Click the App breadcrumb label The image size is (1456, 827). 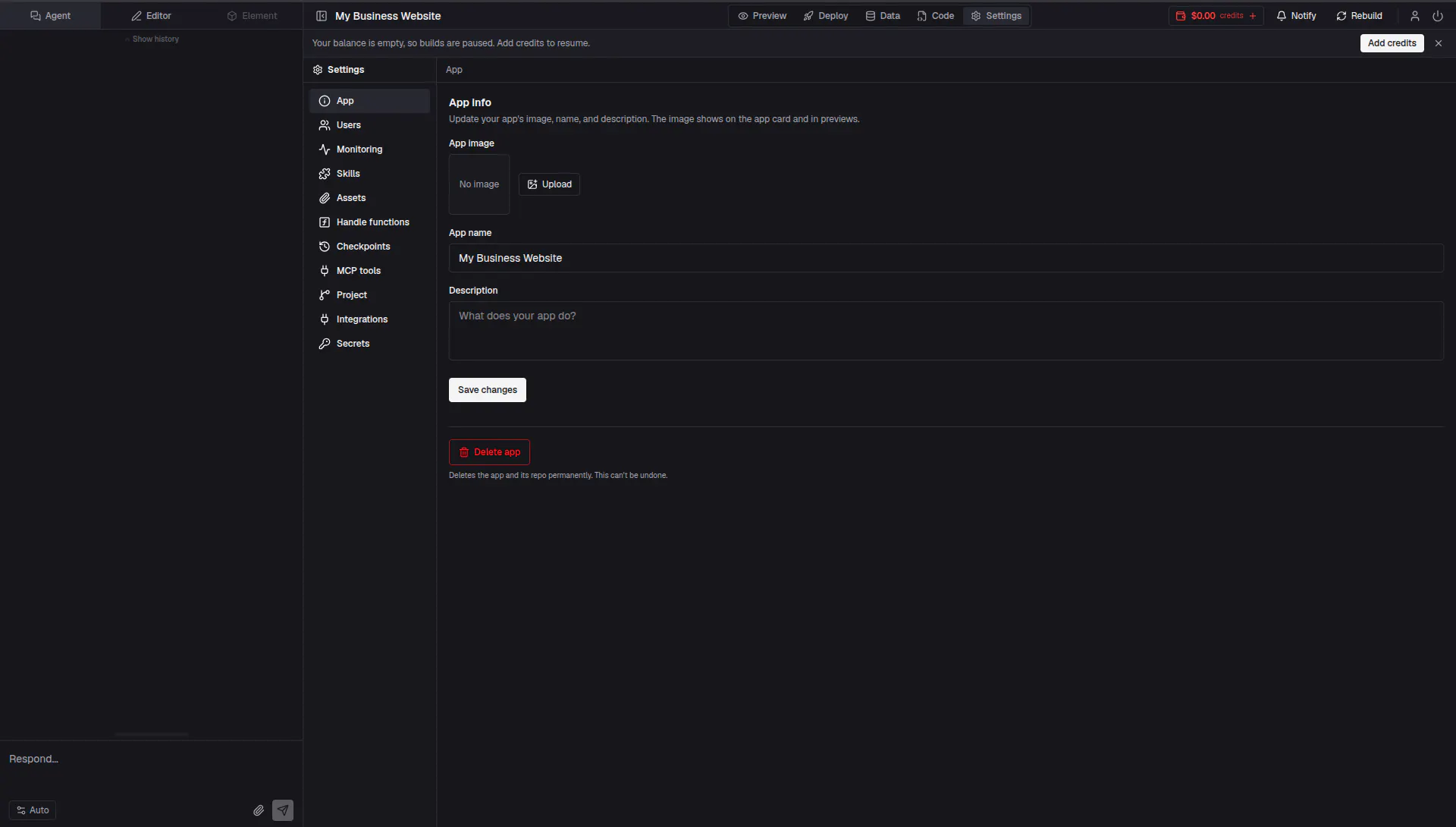[453, 70]
